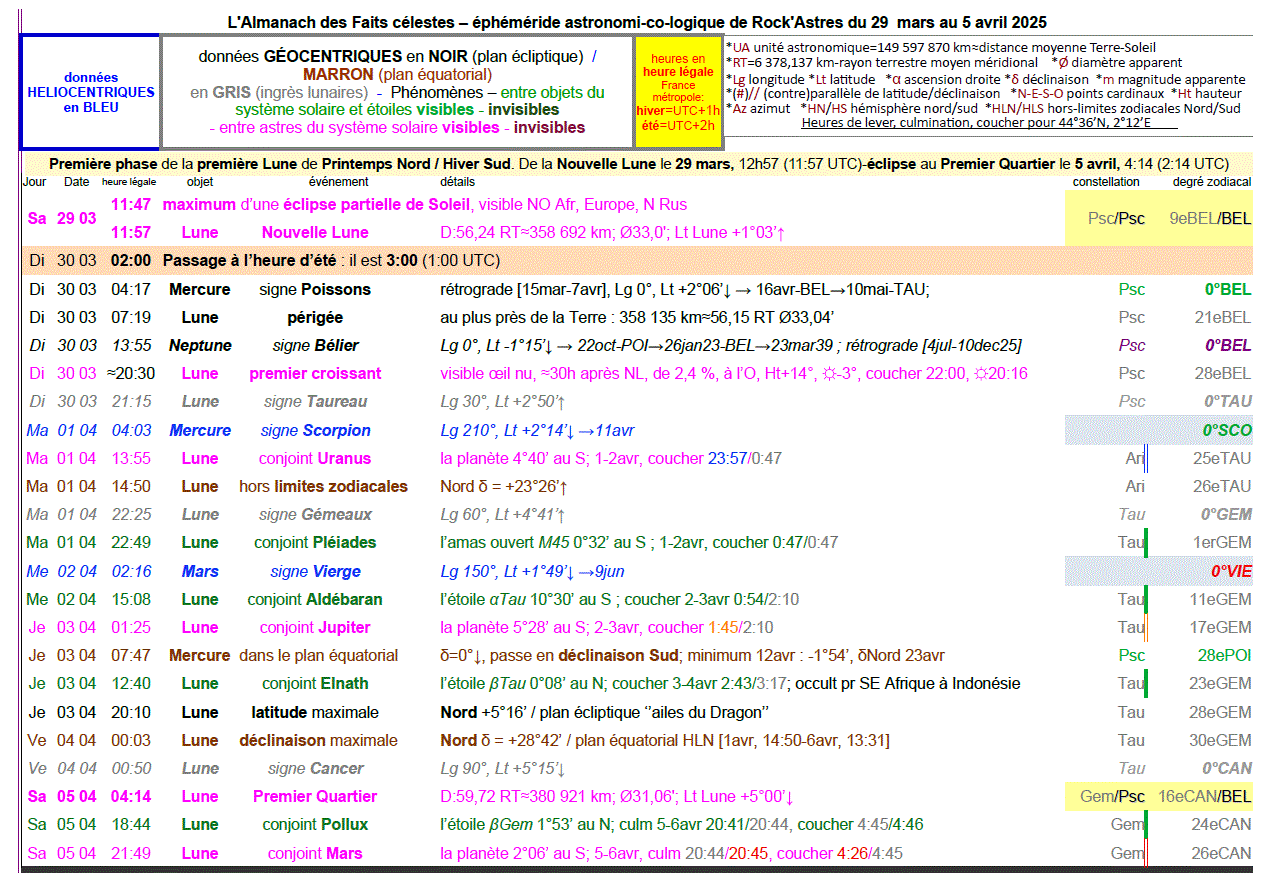Select the 'conjoint Pollux' event text
Viewport: 1272px width, 873px height.
[315, 825]
